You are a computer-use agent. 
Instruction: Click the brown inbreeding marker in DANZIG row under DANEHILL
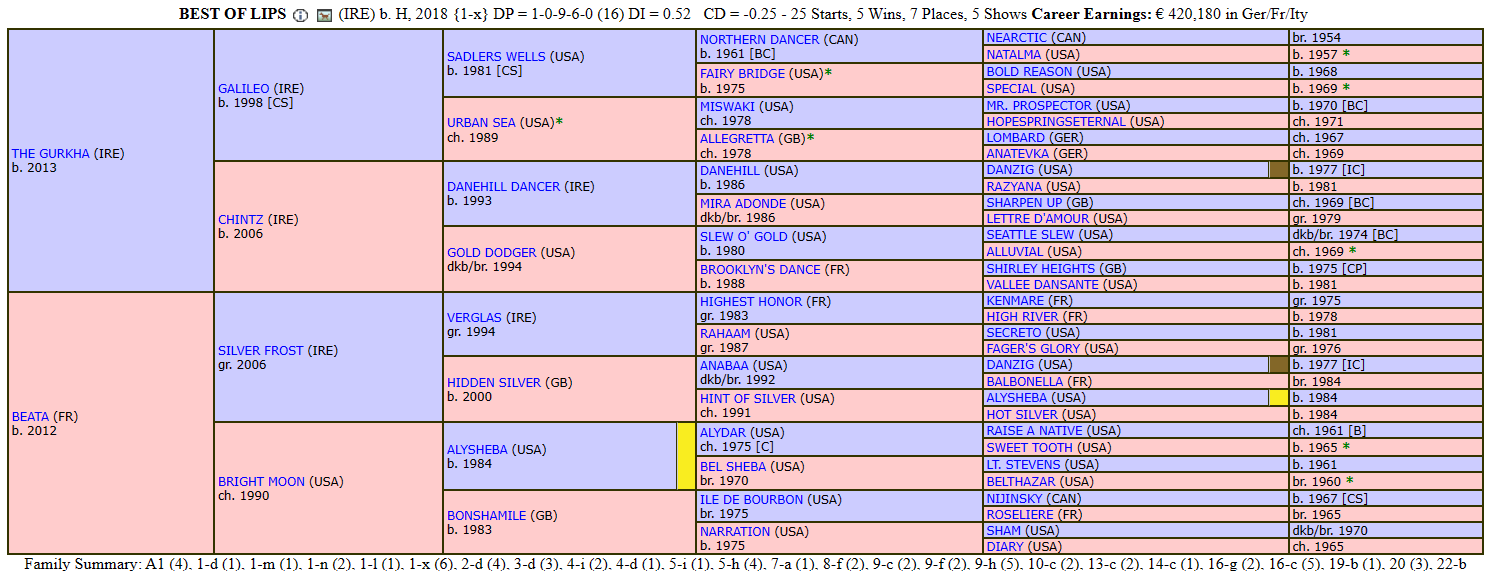point(1278,170)
